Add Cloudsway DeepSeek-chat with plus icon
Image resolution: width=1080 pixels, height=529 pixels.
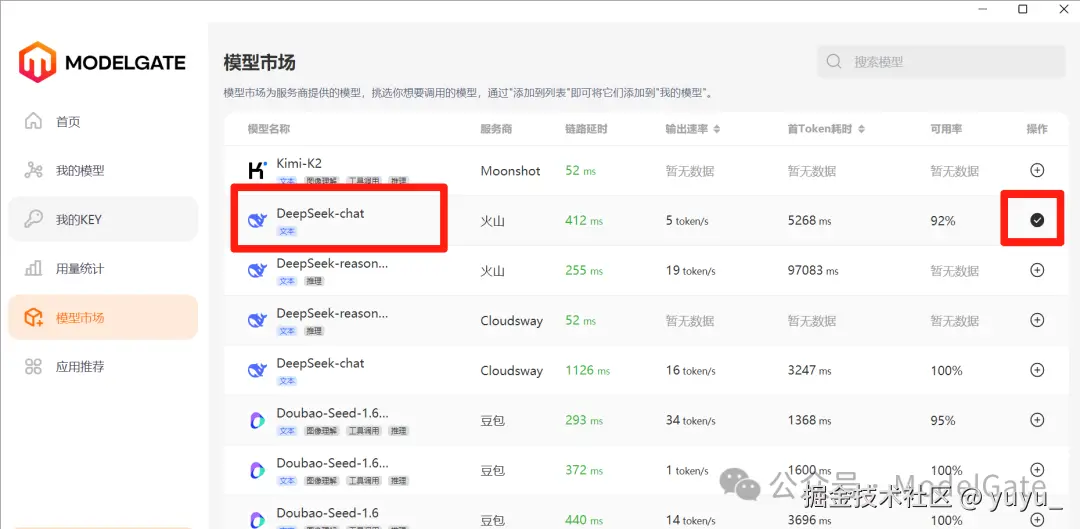[1037, 370]
